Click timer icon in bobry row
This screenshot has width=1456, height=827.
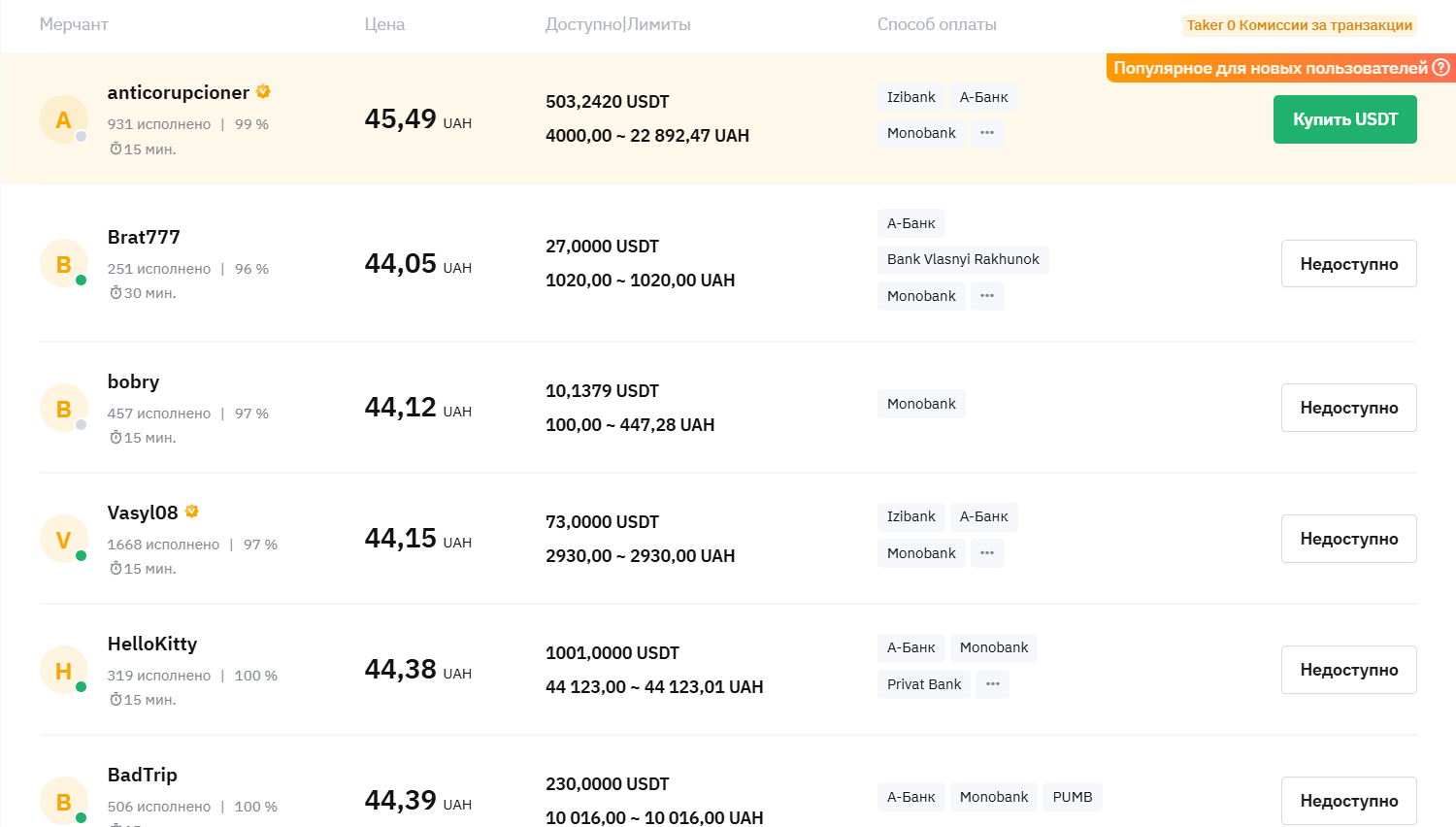tap(116, 438)
